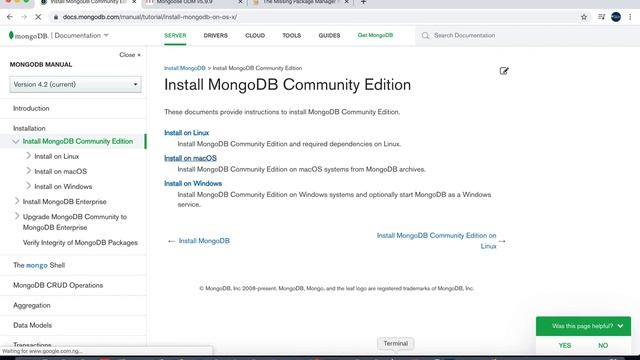Viewport: 640px width, 360px height.
Task: Expand Install on macOS sidebar chevron
Action: click(x=28, y=171)
